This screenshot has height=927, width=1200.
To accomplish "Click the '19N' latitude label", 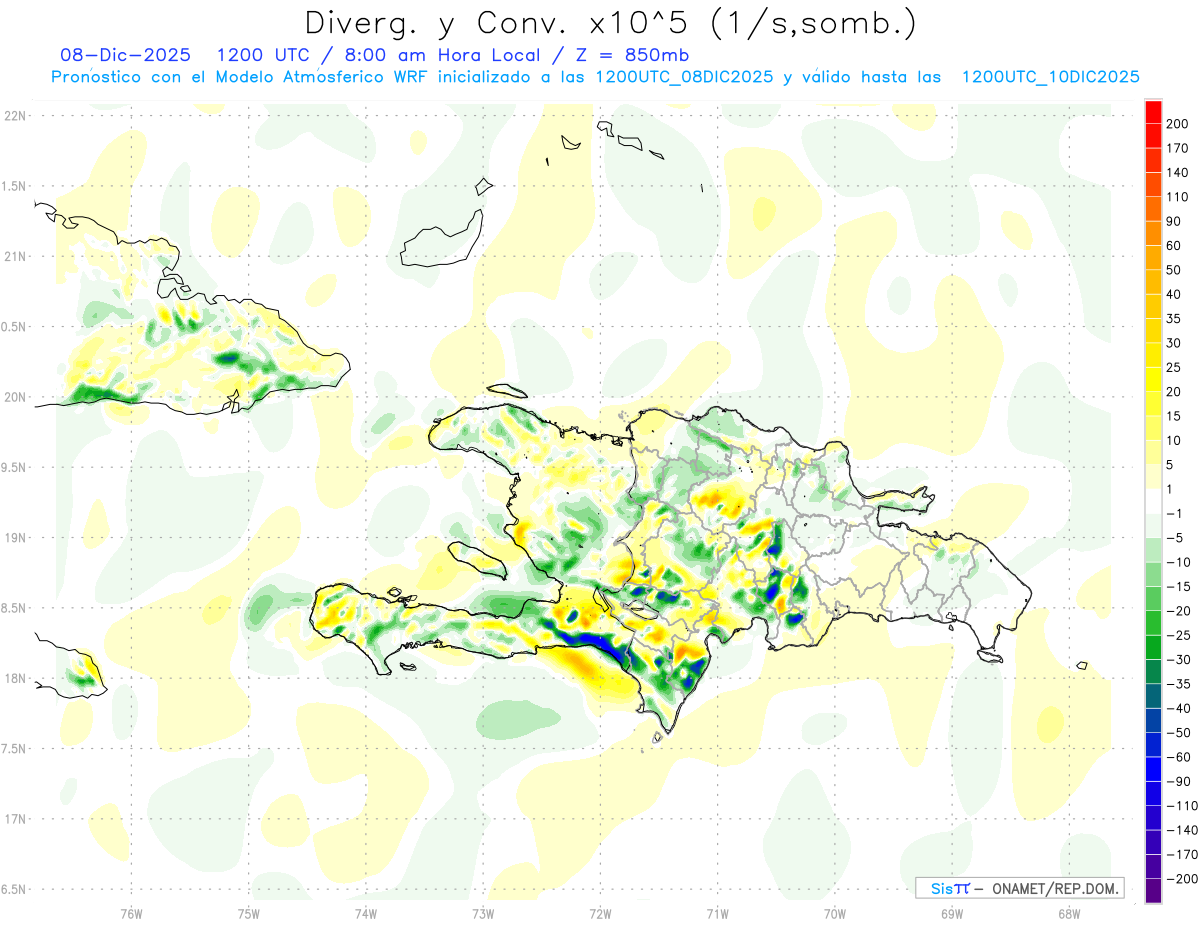I will 15,538.
